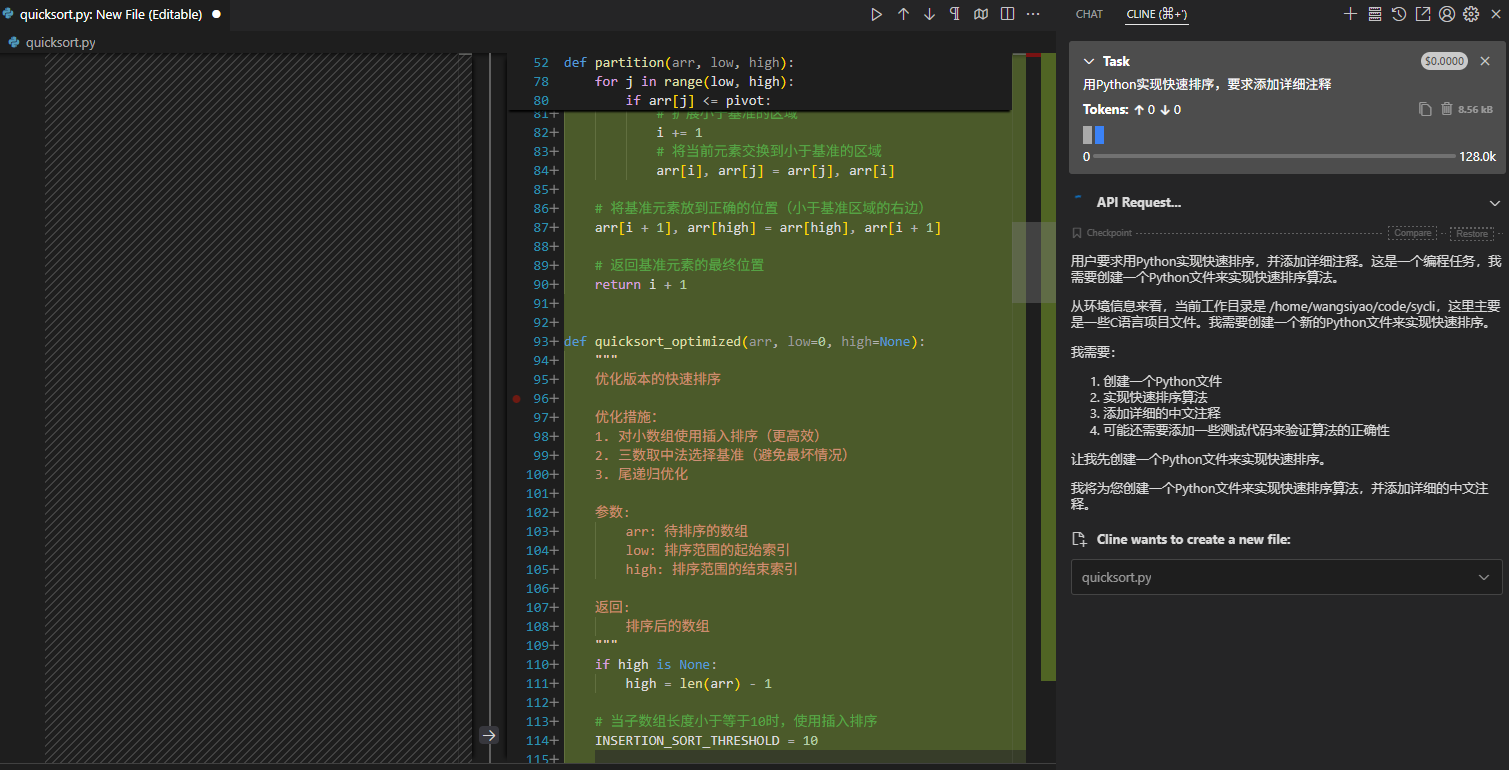The width and height of the screenshot is (1509, 770).
Task: Click sticky header def partition line 52
Action: tap(678, 62)
